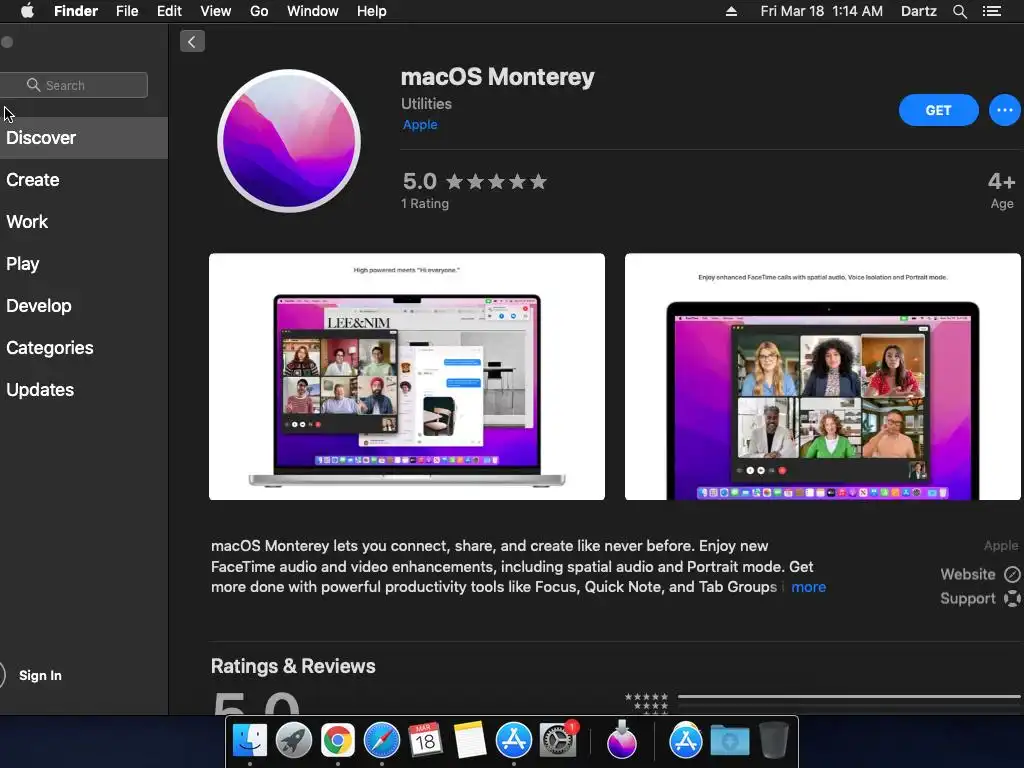Open Finder from the Dock
Screen dimensions: 1024x768
point(250,741)
